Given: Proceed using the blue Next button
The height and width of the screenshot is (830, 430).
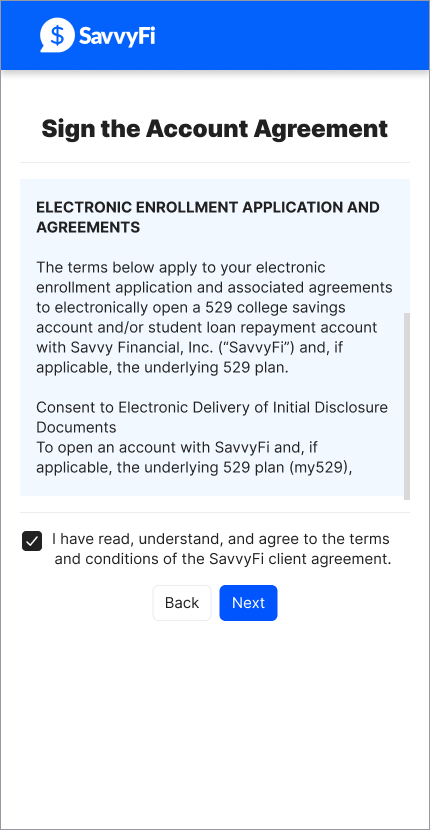Looking at the screenshot, I should tap(248, 602).
